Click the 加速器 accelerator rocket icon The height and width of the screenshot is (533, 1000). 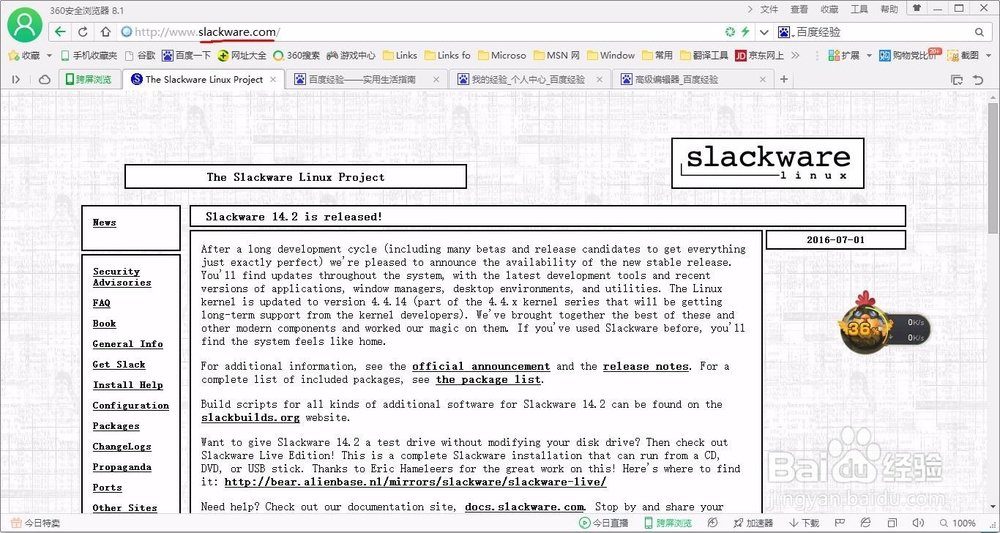tap(752, 523)
